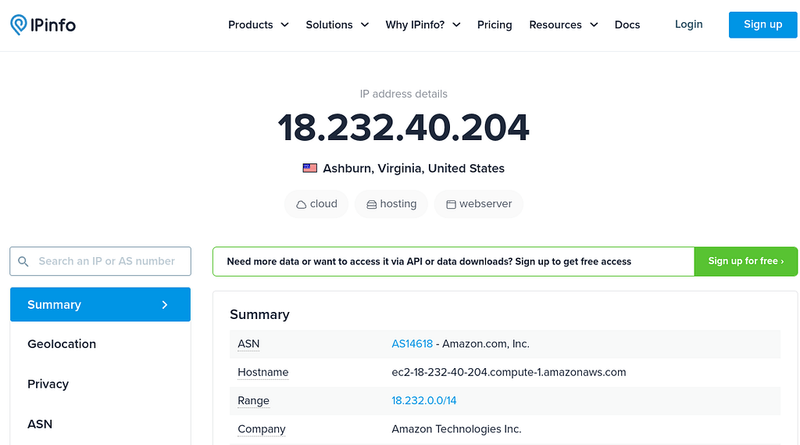Focus the Search an IP or AS number field

pos(101,261)
